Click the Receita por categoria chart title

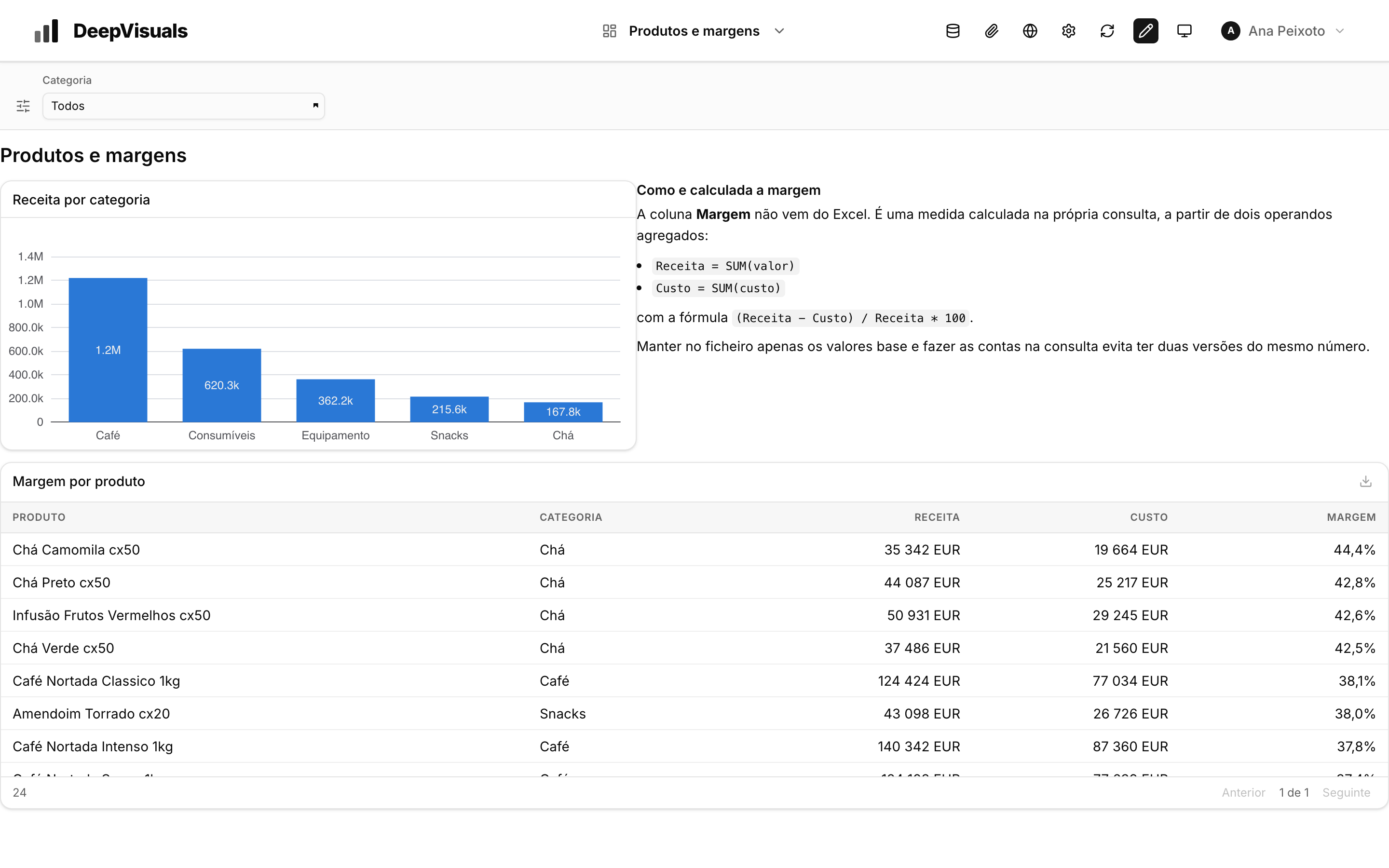(81, 199)
